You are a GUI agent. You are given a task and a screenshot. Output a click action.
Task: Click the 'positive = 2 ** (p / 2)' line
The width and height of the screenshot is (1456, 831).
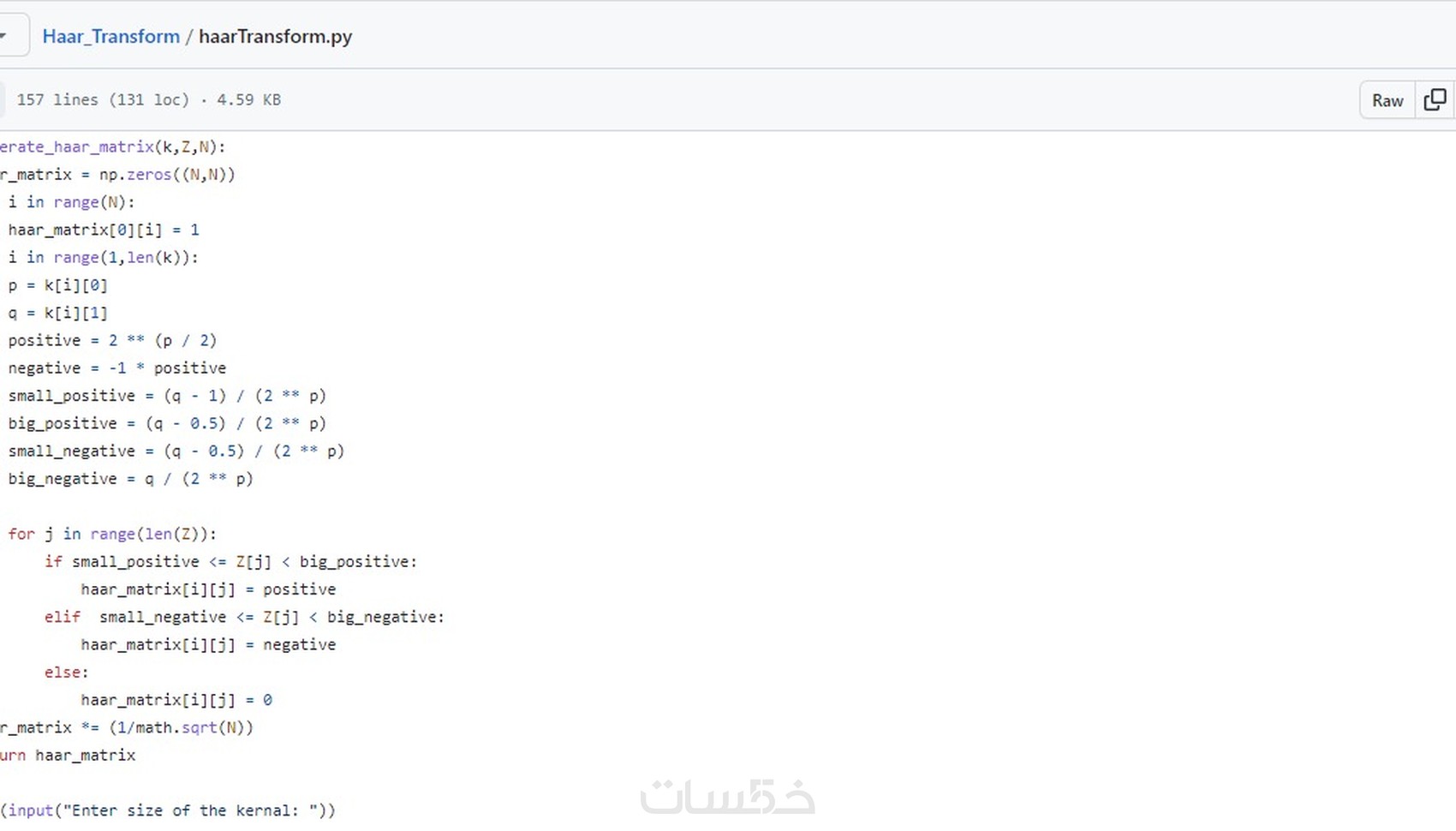click(112, 340)
